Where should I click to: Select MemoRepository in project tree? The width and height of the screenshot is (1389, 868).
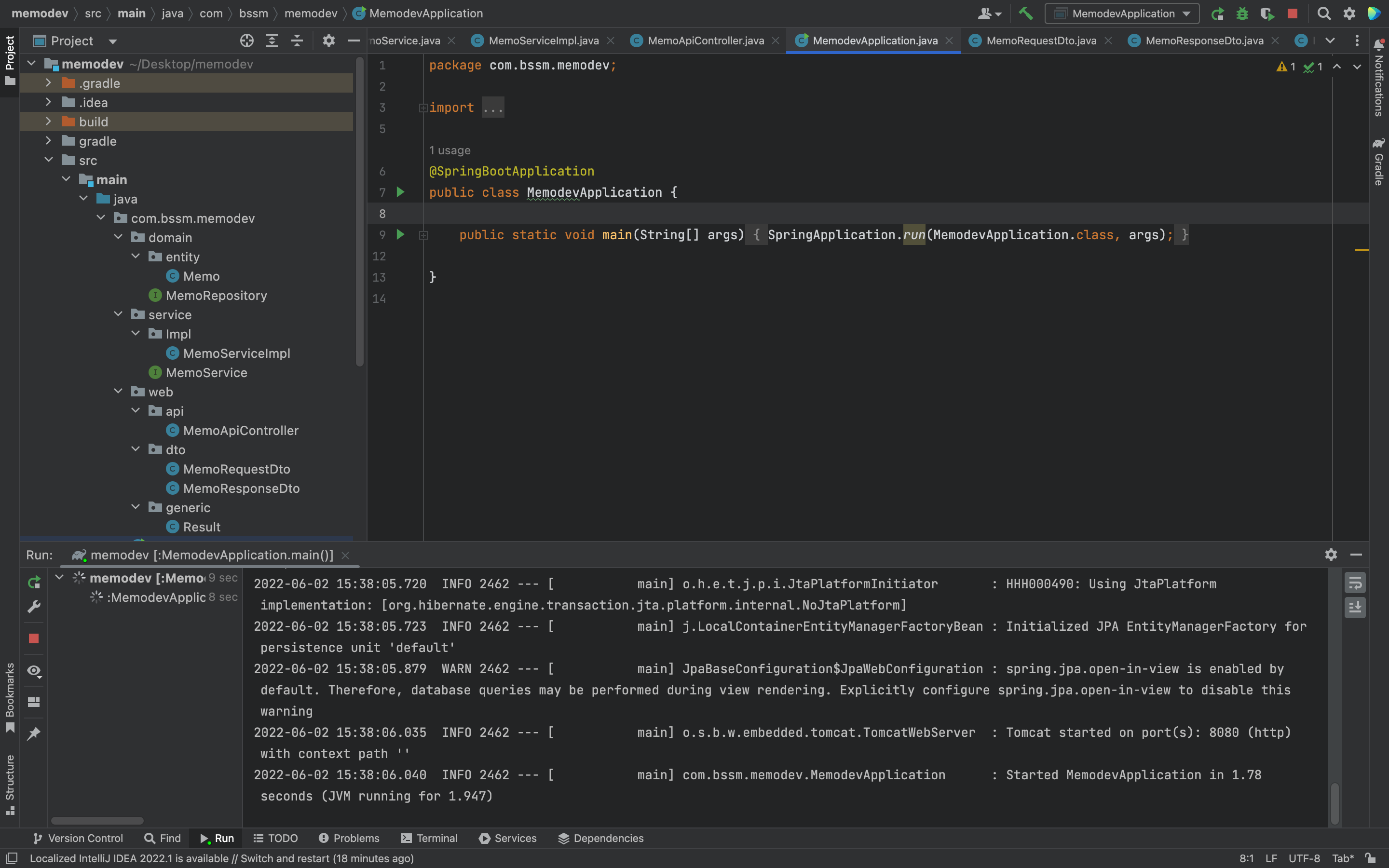point(216,296)
